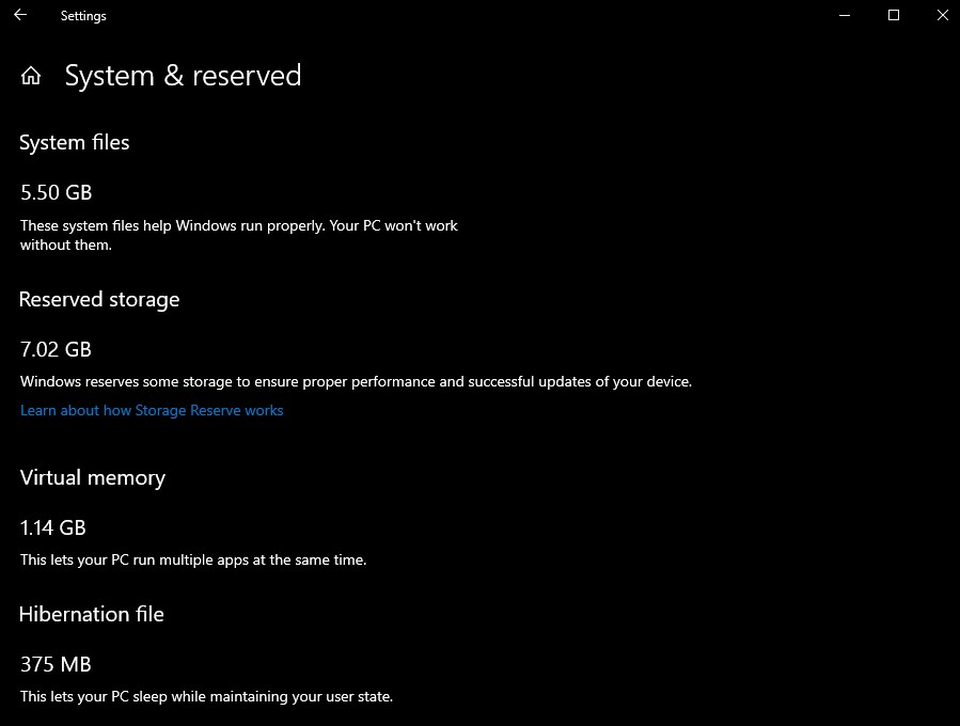
Task: Click the Settings title in the title bar
Action: tap(83, 15)
